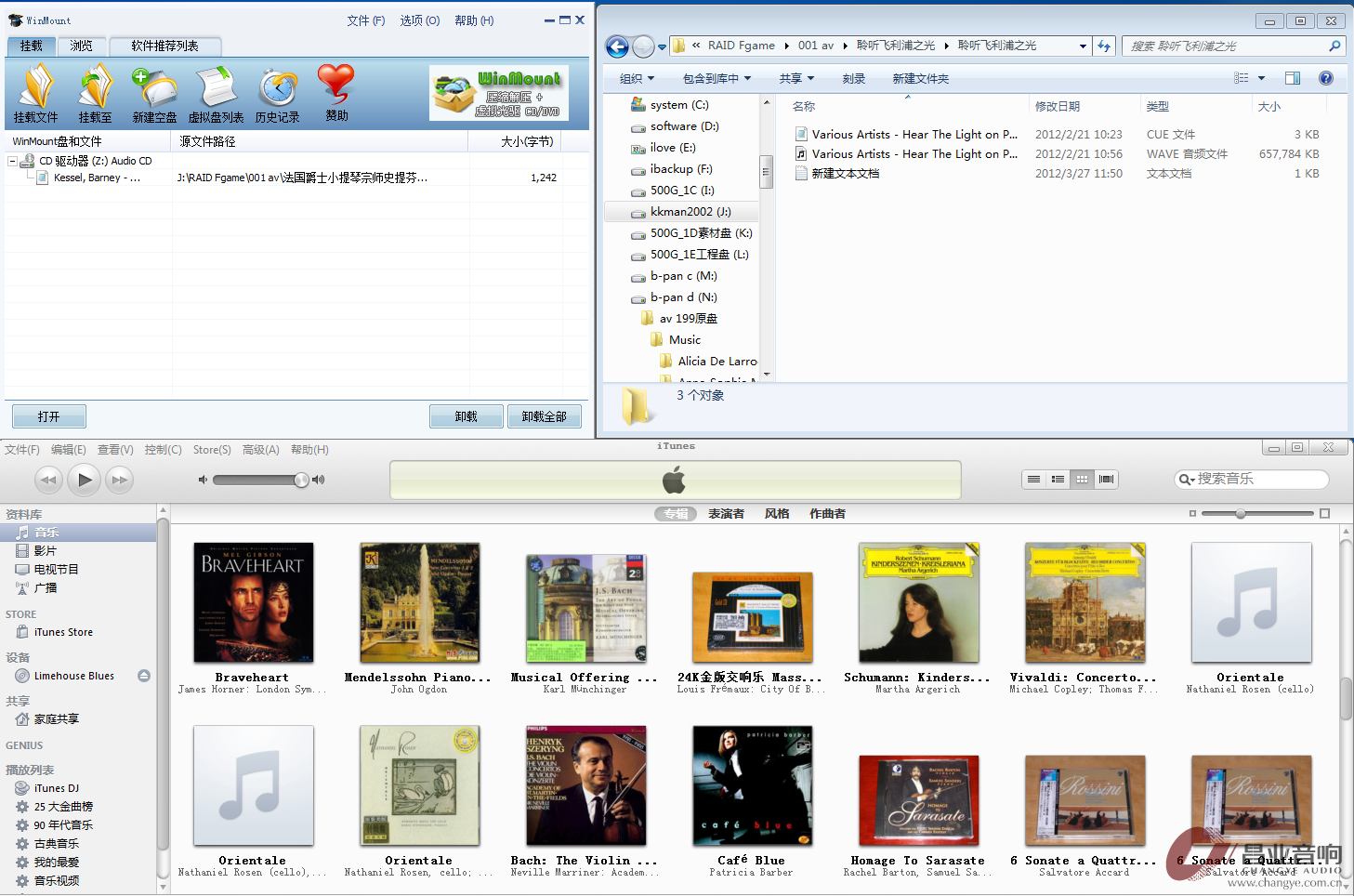Image resolution: width=1354 pixels, height=896 pixels.
Task: Select Kessel, Barney entry in WinMount list
Action: tap(97, 178)
